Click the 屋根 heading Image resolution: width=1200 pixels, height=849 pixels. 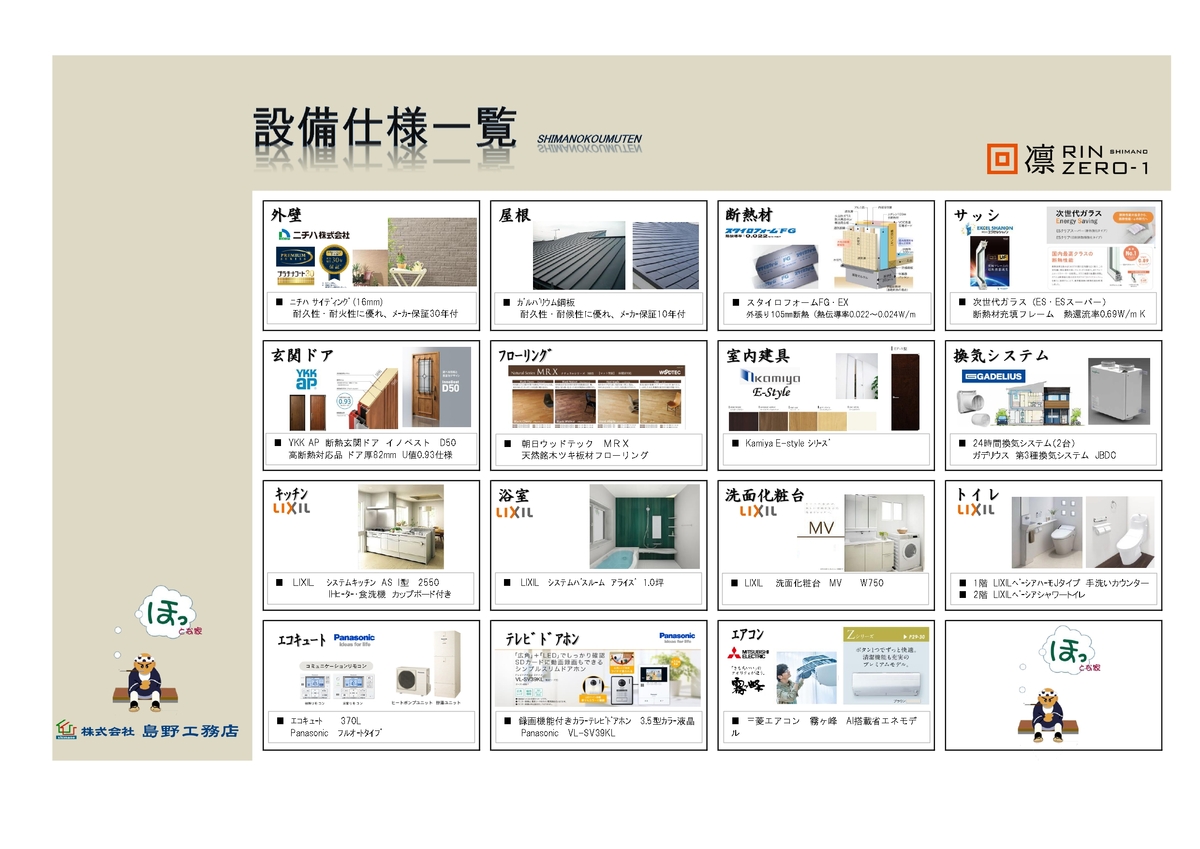(514, 215)
